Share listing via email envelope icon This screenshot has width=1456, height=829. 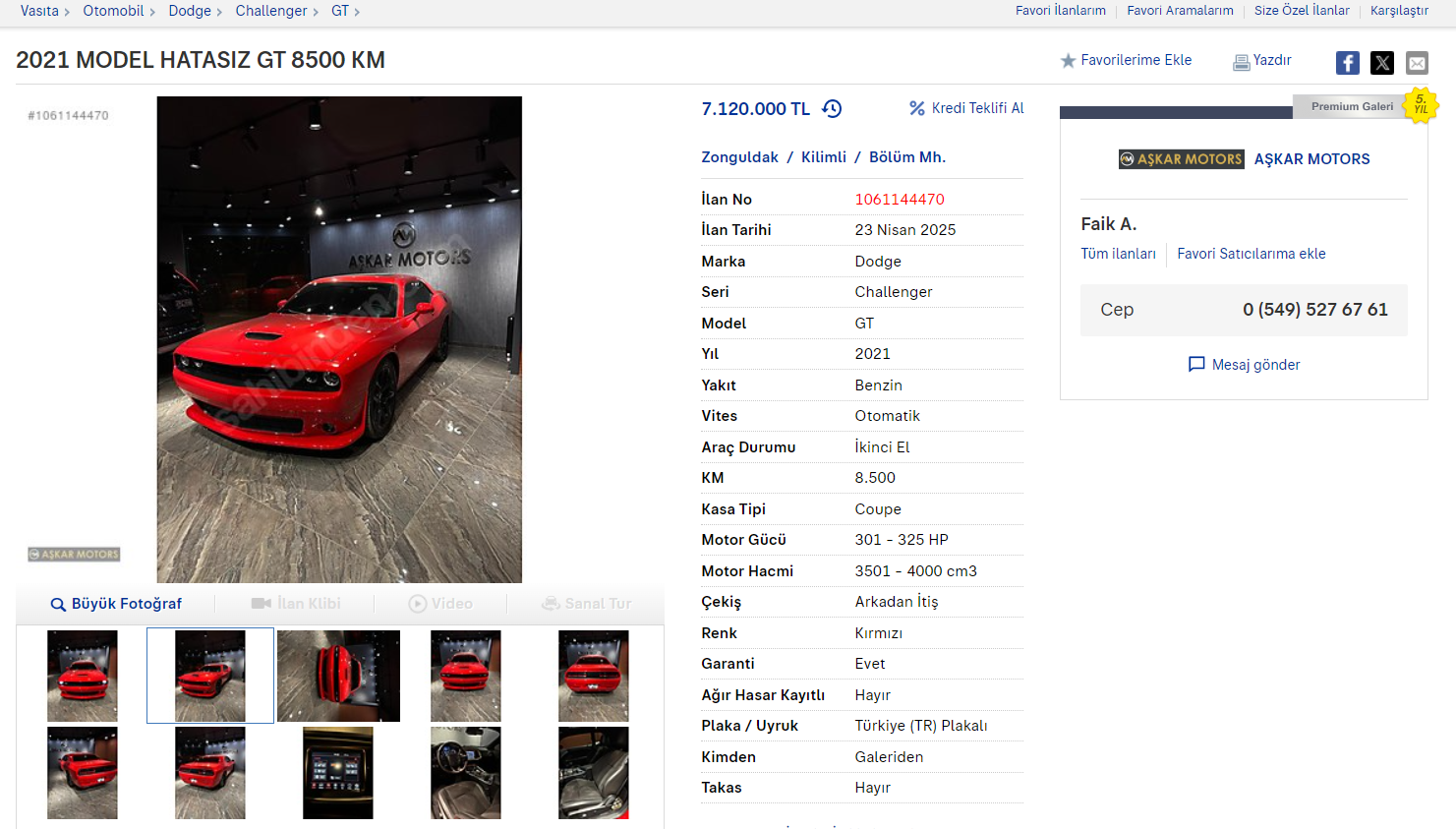(x=1417, y=63)
